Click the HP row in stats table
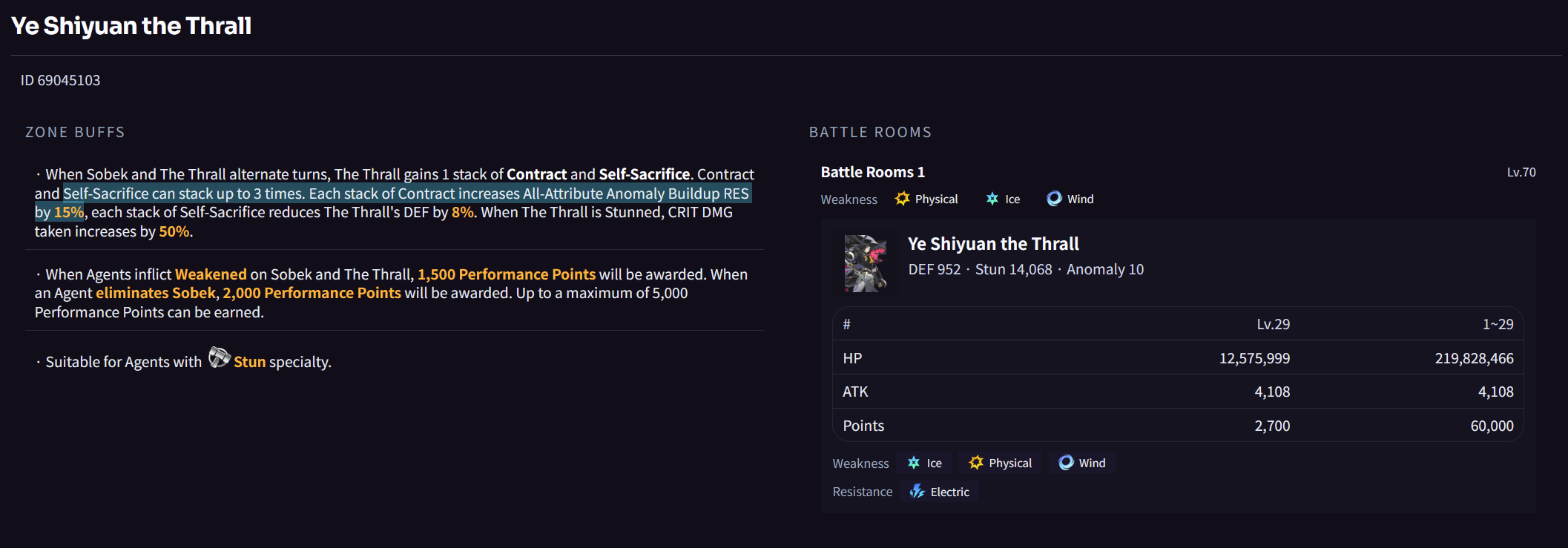Image resolution: width=1568 pixels, height=548 pixels. tap(1178, 358)
